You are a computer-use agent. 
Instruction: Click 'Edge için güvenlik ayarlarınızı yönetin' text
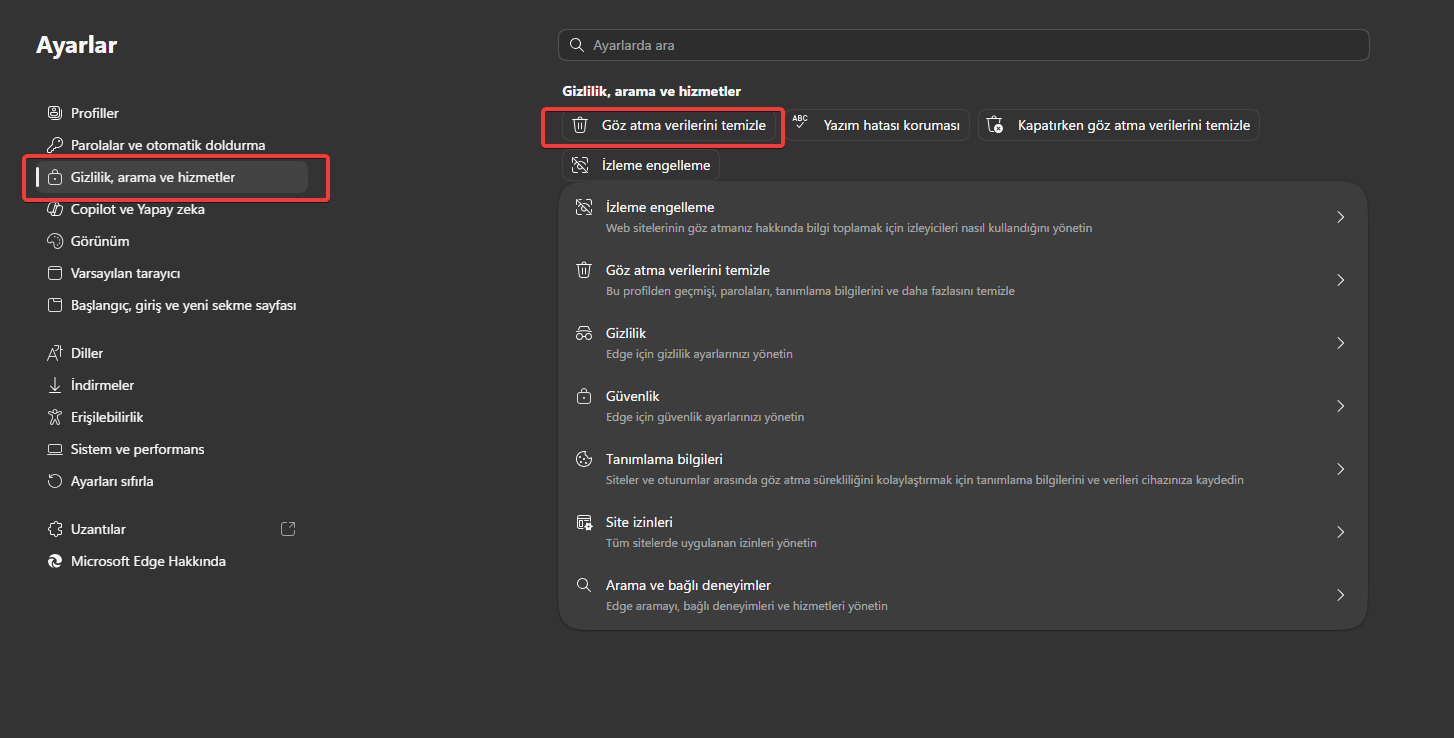point(705,417)
